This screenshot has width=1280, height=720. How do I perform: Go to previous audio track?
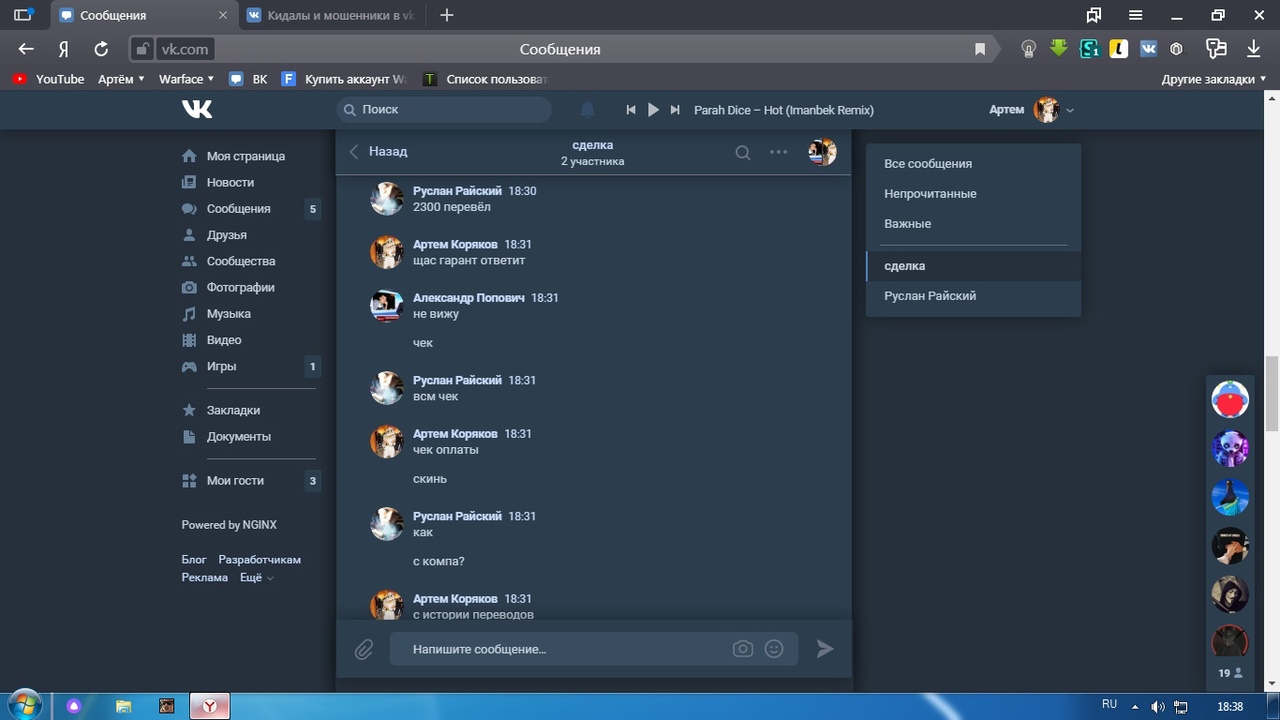click(631, 110)
